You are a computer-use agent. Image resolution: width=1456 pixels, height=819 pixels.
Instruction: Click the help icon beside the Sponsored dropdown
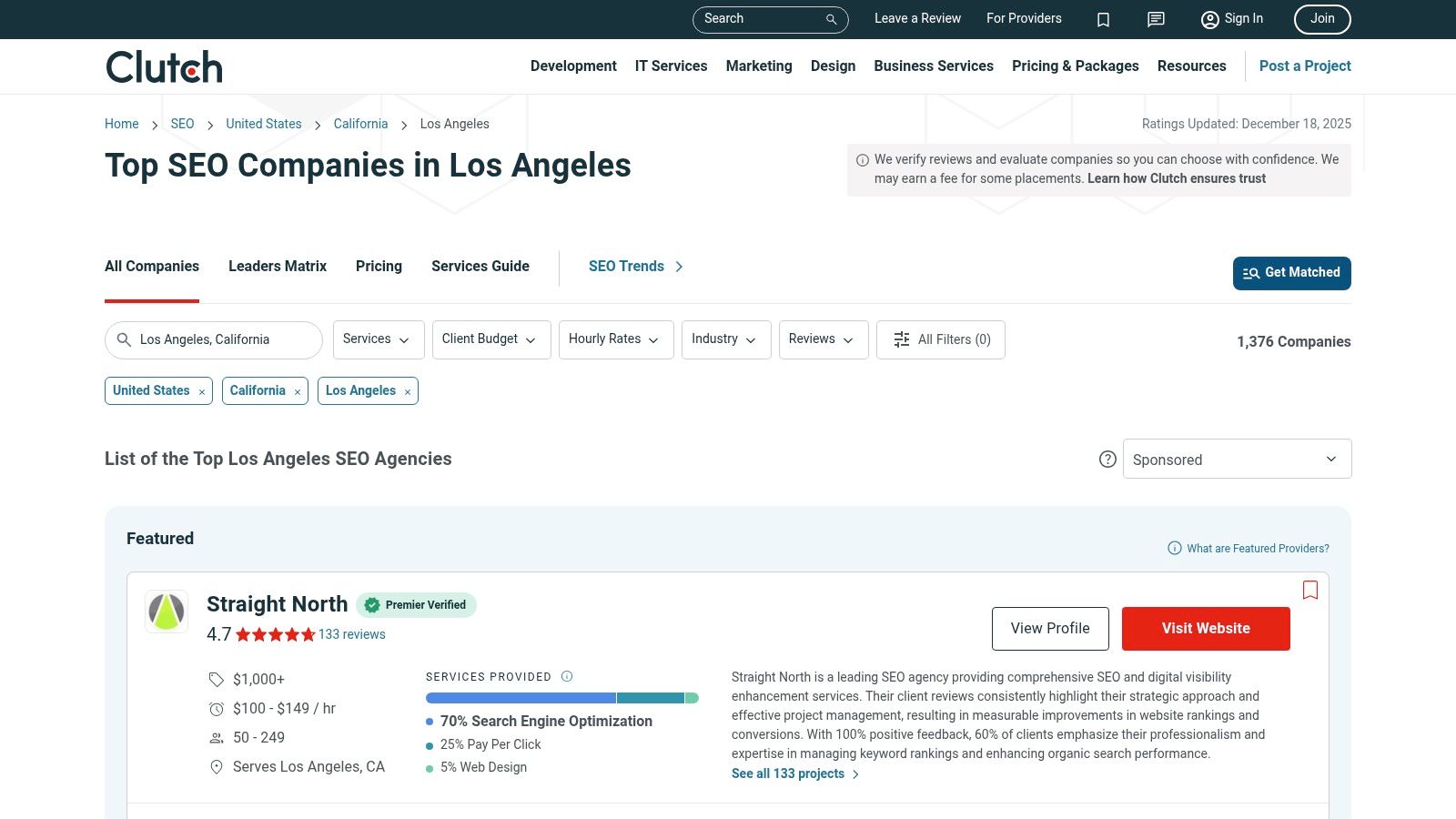(x=1107, y=460)
